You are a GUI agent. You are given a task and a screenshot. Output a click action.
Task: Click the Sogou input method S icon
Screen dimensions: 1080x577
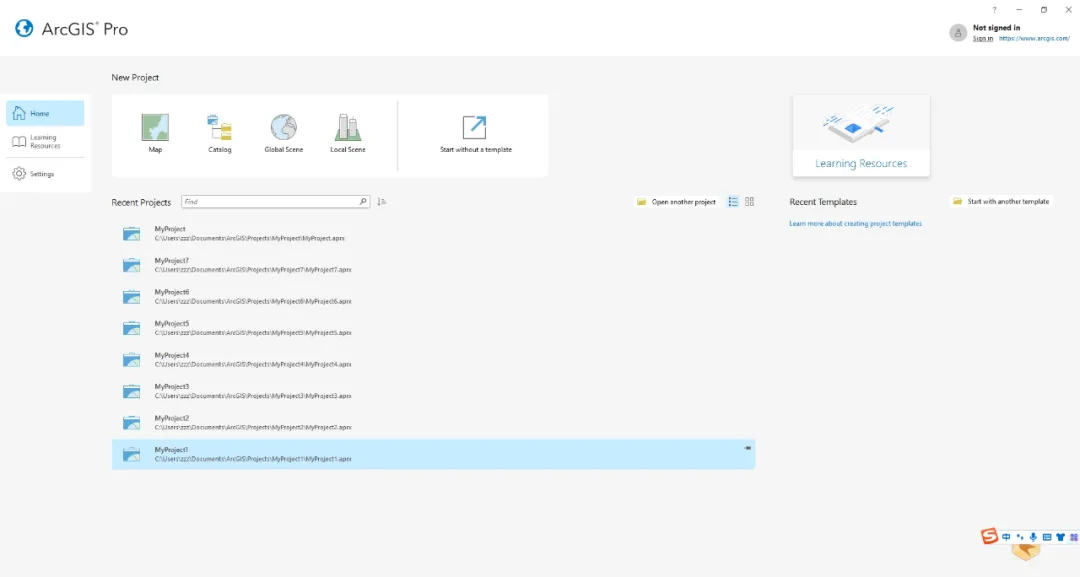990,536
